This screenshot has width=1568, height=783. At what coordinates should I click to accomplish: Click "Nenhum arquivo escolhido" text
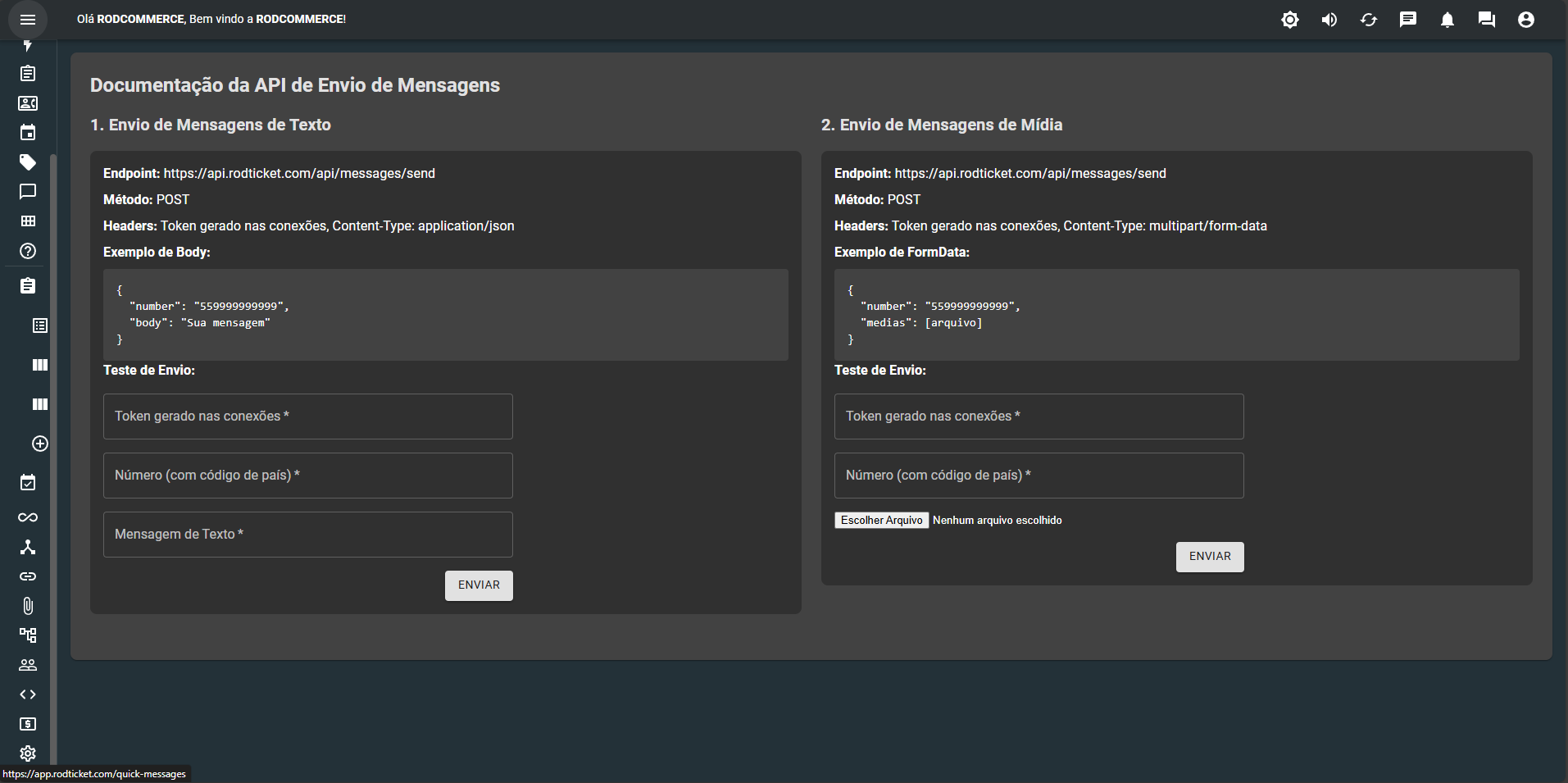pos(998,521)
